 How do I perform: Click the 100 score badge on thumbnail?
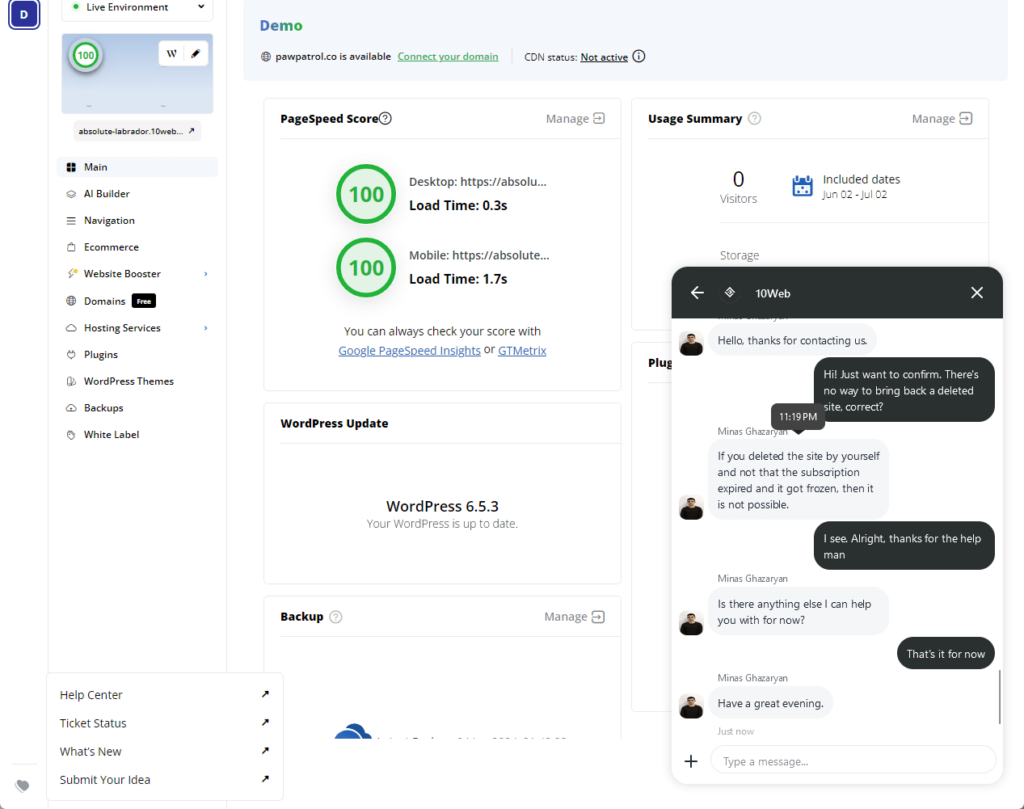click(x=86, y=55)
